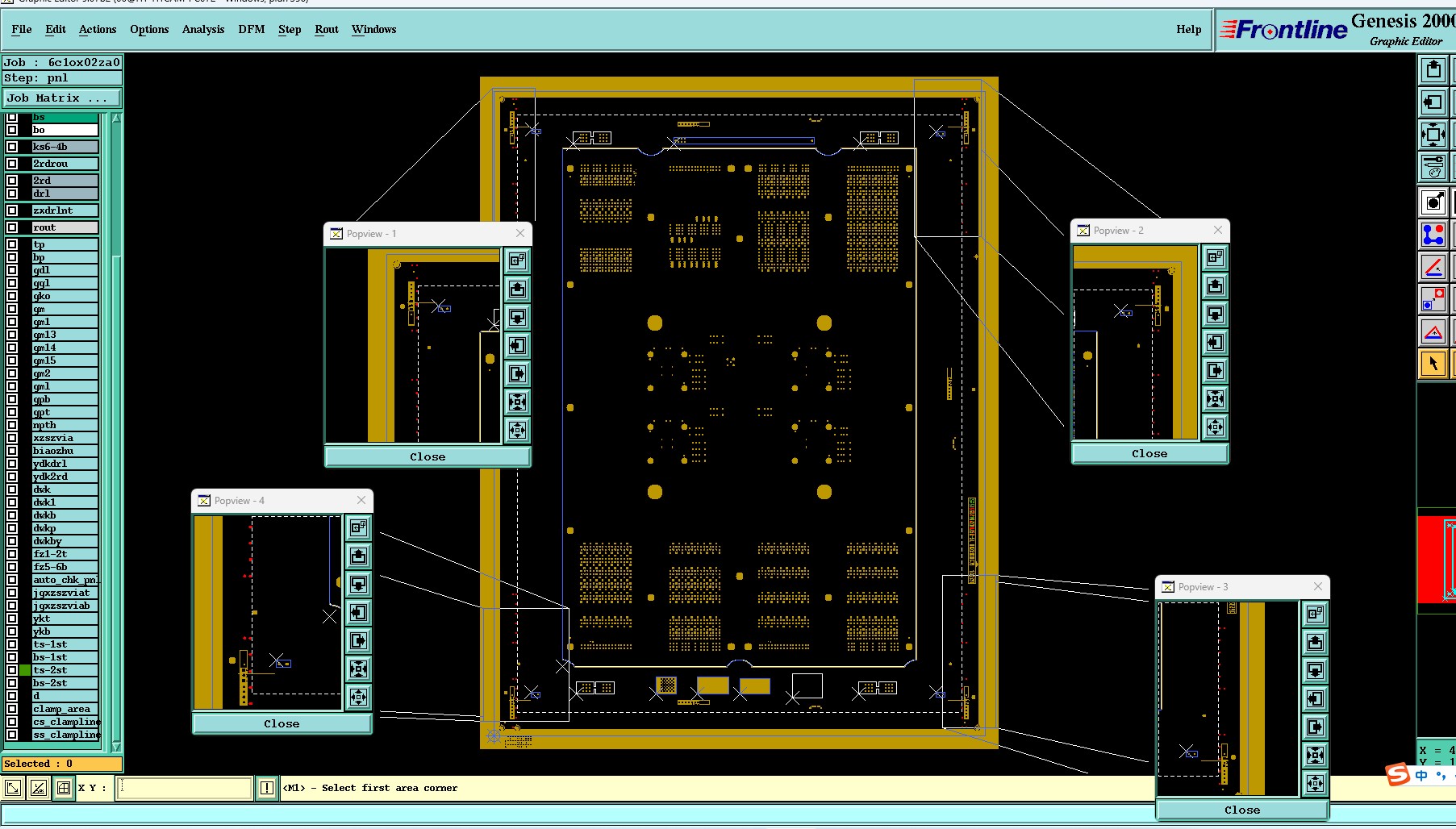This screenshot has height=829, width=1456.
Task: Click the Selected : 0 status label
Action: (x=62, y=764)
